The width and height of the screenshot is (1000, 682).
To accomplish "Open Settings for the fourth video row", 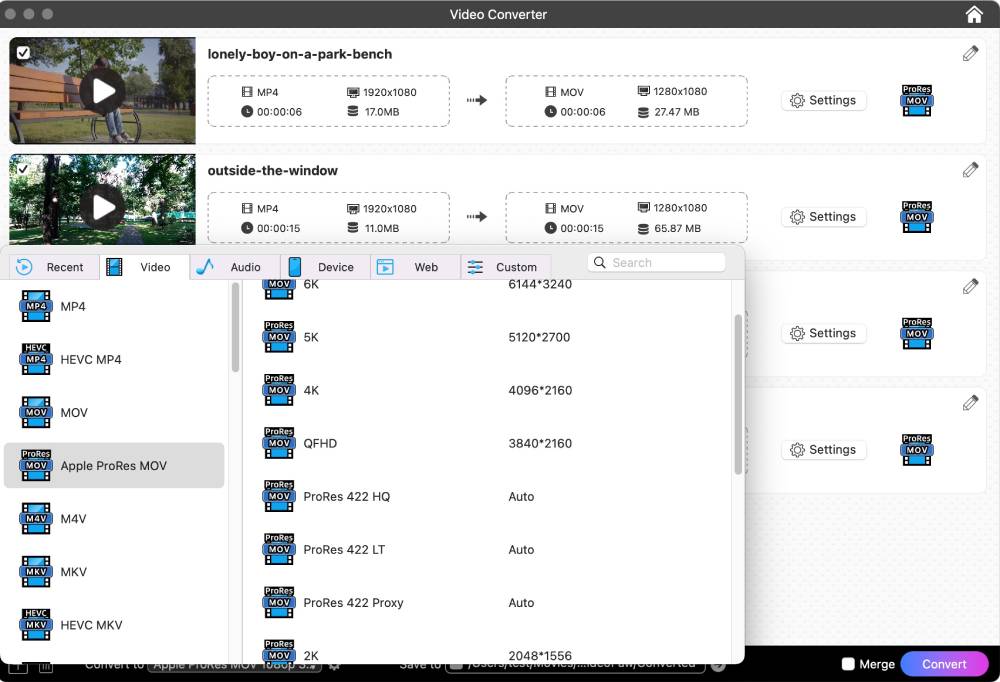I will [x=823, y=449].
